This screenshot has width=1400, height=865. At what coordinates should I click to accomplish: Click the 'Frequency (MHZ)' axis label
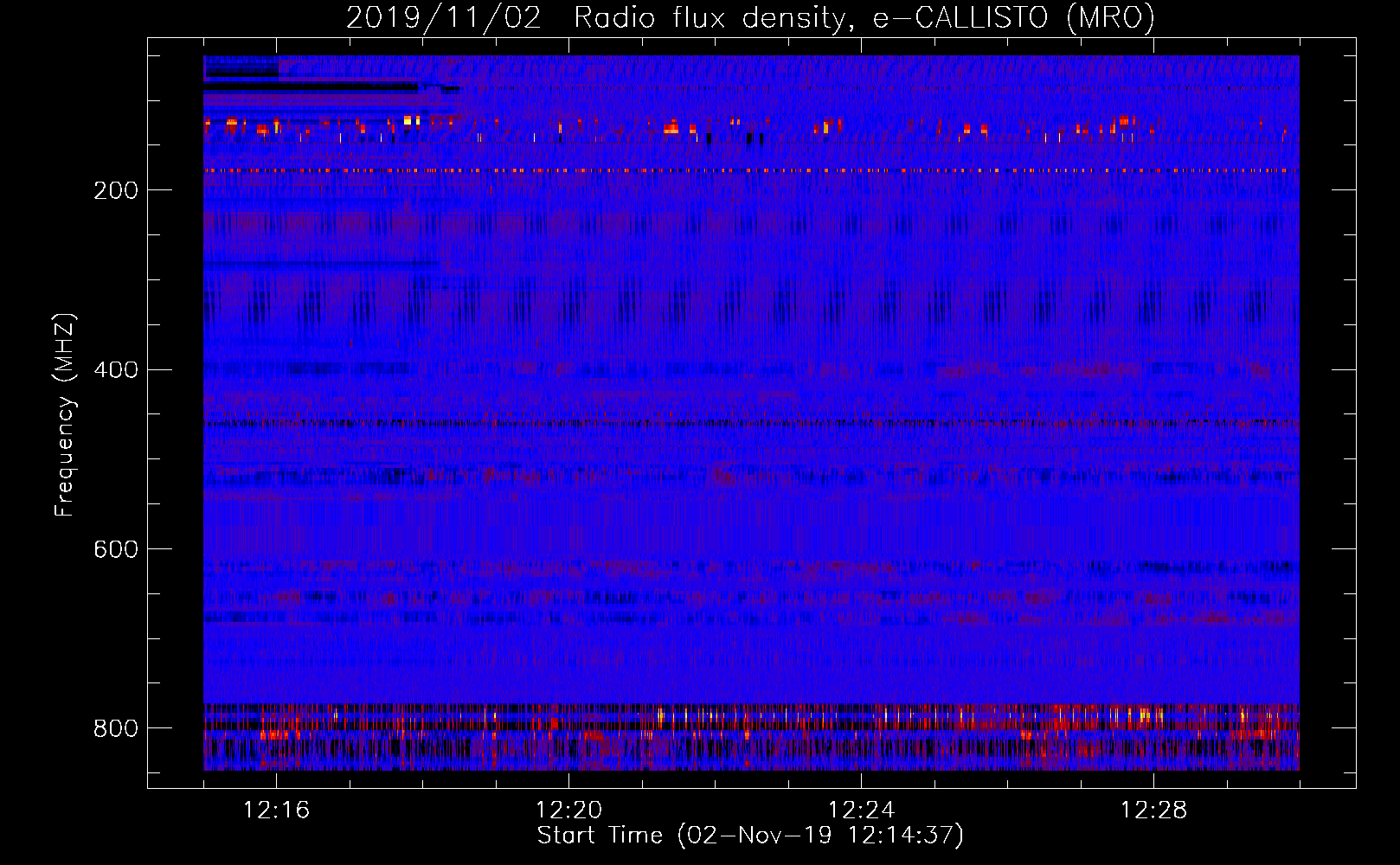[66, 415]
